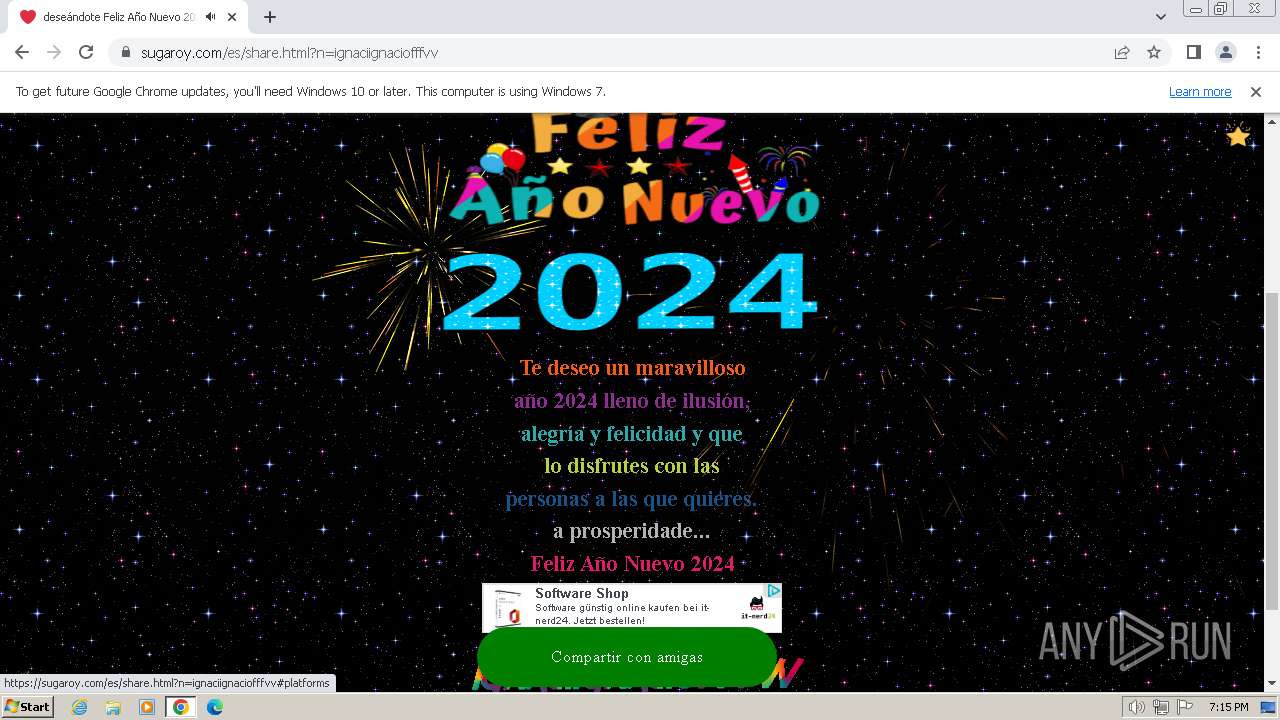Viewport: 1280px width, 720px height.
Task: Click the text 'lo disfrutes con las'
Action: (x=632, y=466)
